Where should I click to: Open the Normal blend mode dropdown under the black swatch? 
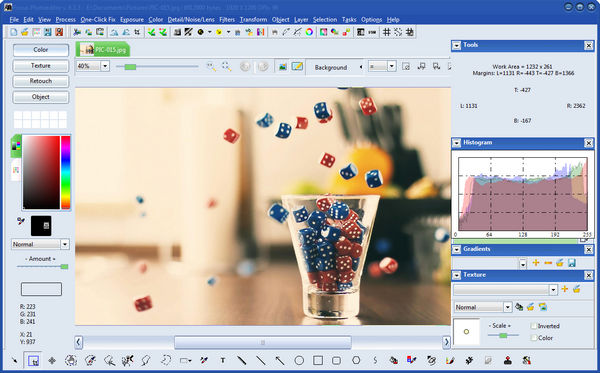[65, 244]
